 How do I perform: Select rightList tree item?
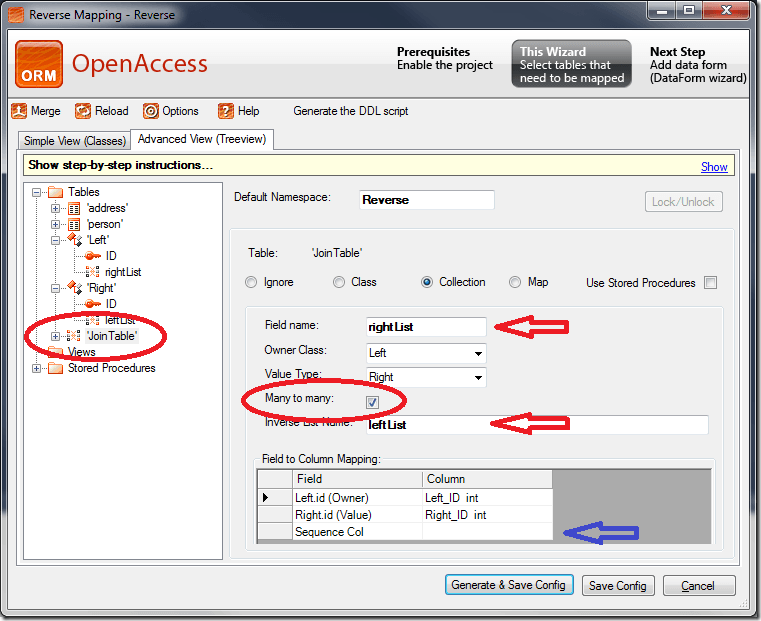[x=123, y=272]
